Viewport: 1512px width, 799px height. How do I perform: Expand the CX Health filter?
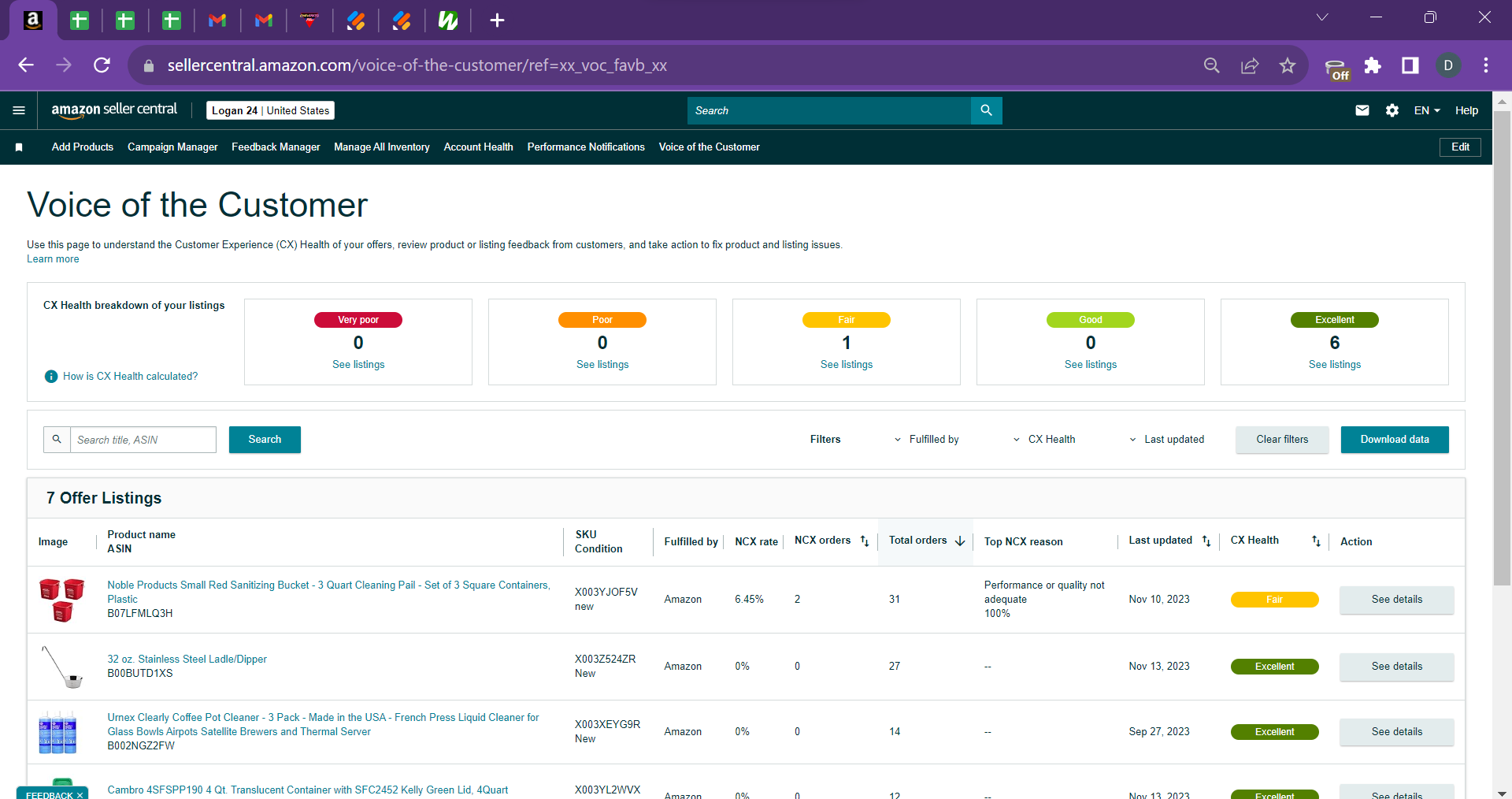(1043, 440)
